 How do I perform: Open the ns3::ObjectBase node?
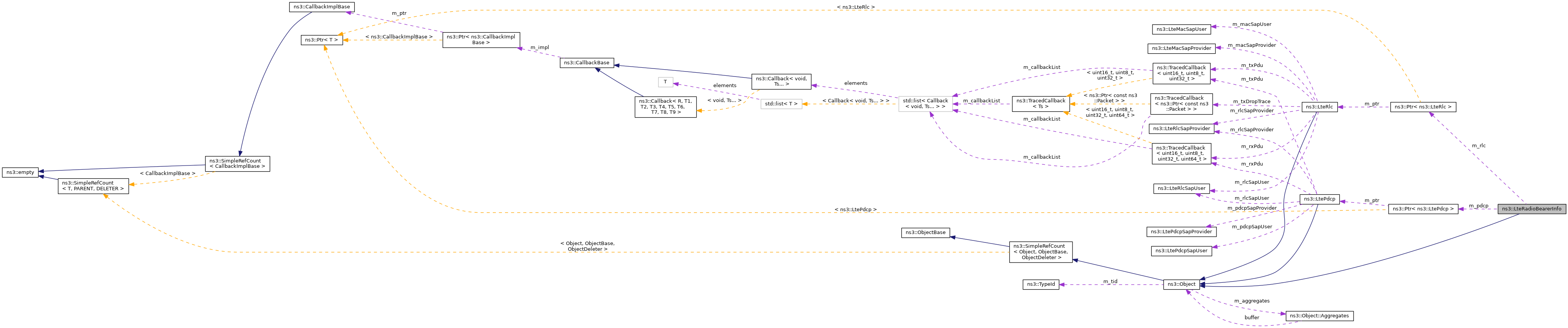pyautogui.click(x=925, y=232)
